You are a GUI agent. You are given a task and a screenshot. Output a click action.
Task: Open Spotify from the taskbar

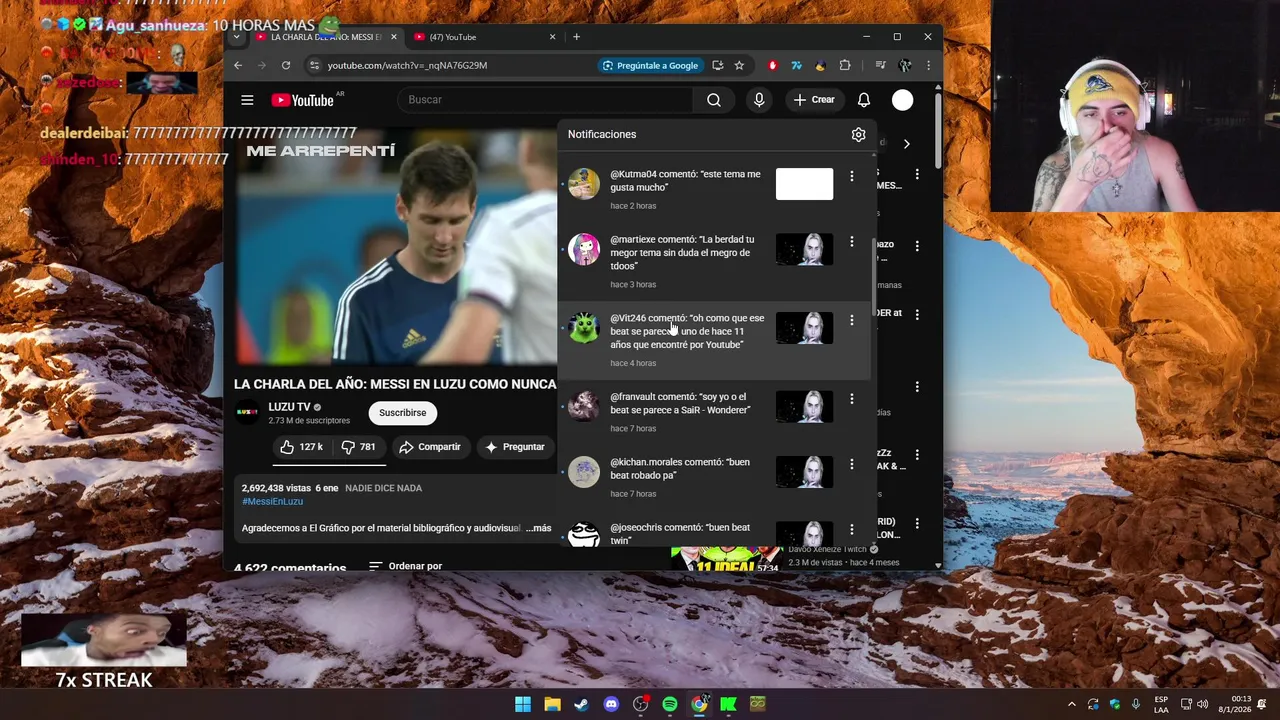pyautogui.click(x=670, y=704)
